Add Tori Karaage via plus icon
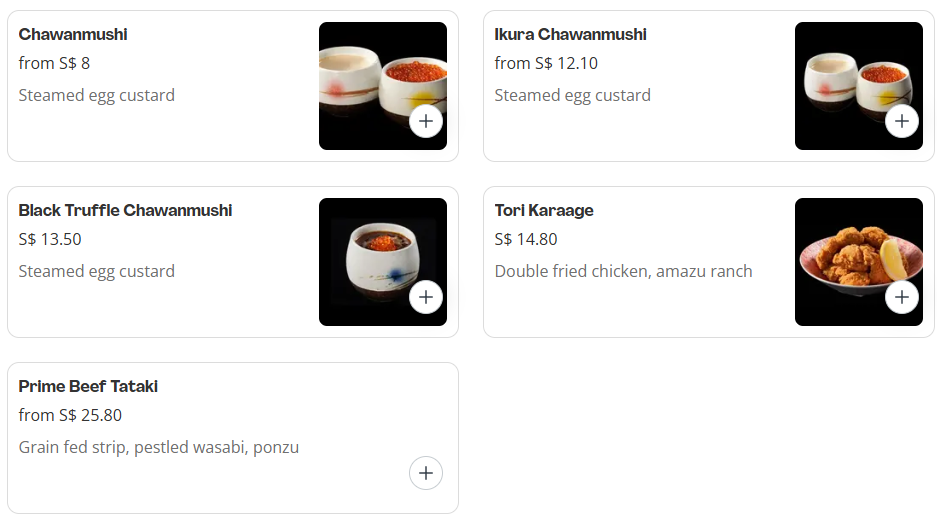 902,297
